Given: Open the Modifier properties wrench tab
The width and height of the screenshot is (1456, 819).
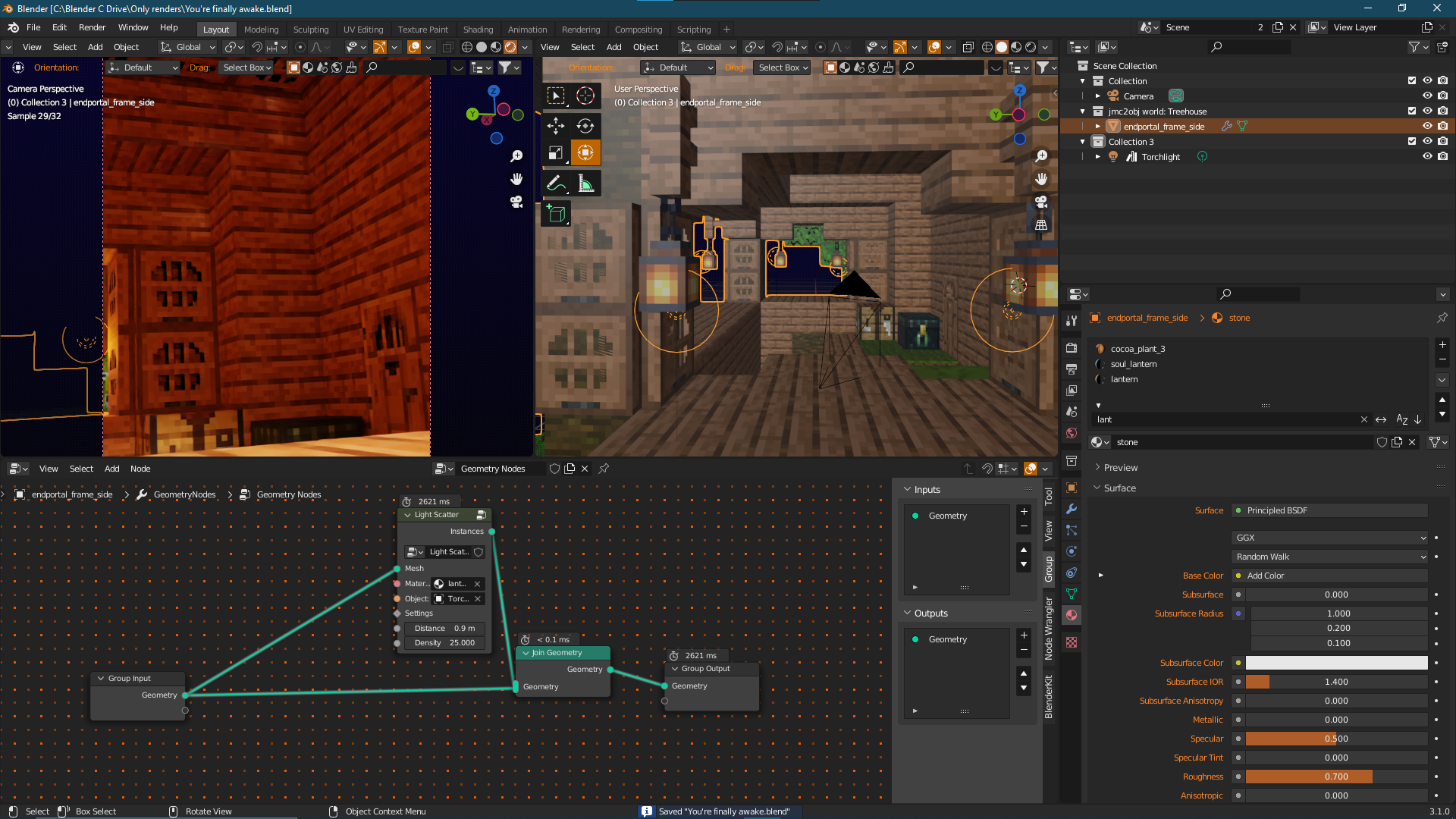Looking at the screenshot, I should (1072, 509).
